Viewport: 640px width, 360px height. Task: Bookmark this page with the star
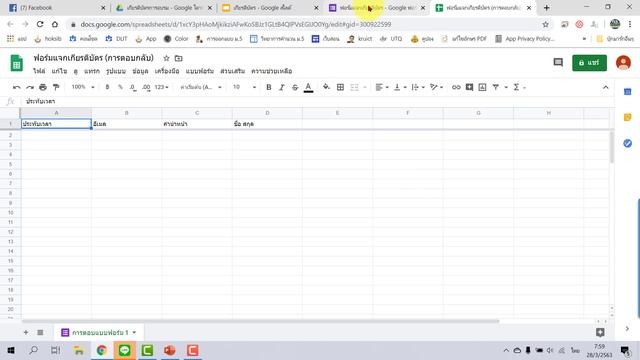click(545, 24)
